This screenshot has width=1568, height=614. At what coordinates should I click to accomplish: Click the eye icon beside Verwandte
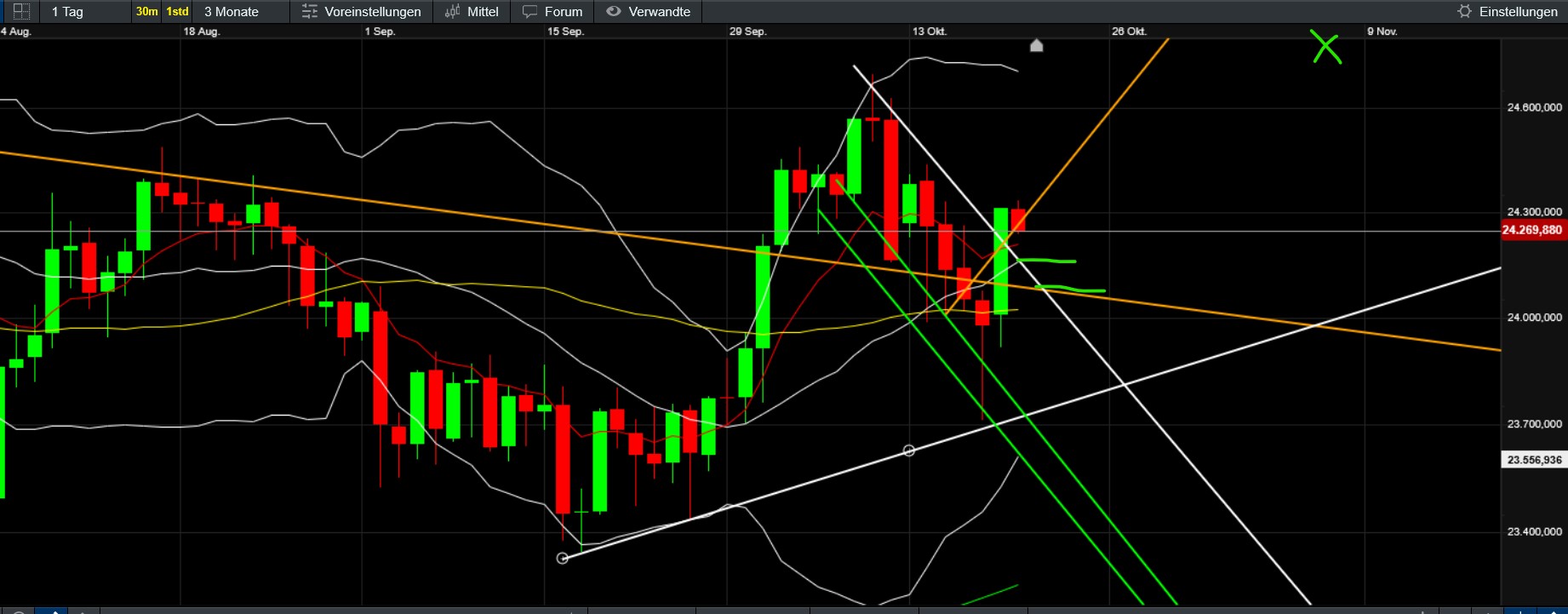tap(613, 12)
